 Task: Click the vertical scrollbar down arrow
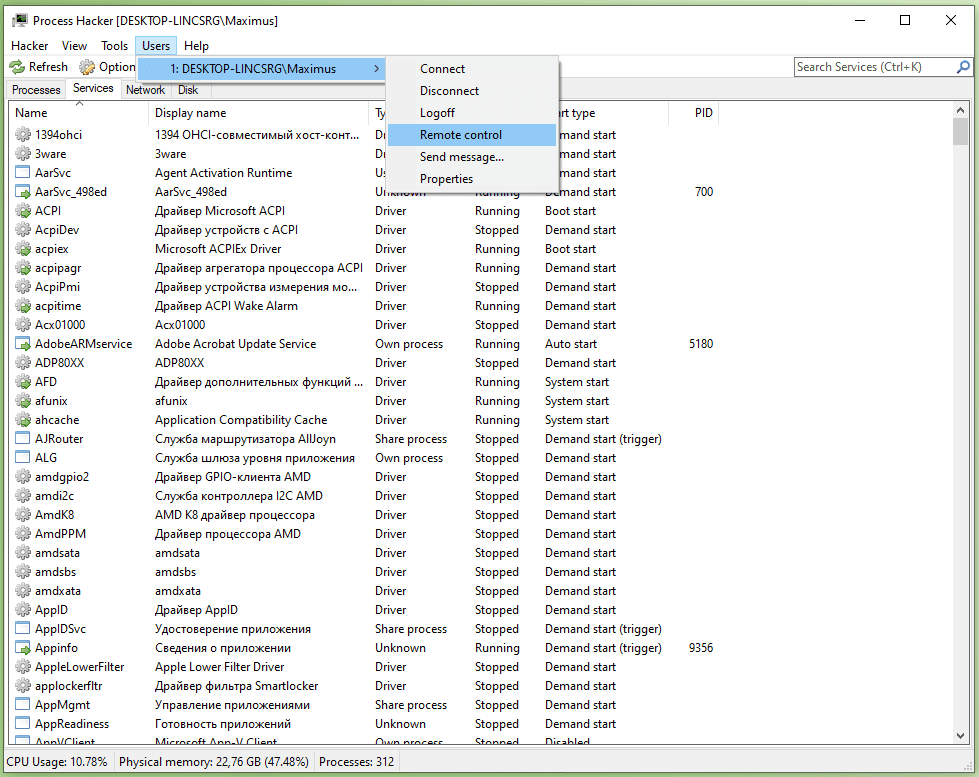click(960, 736)
